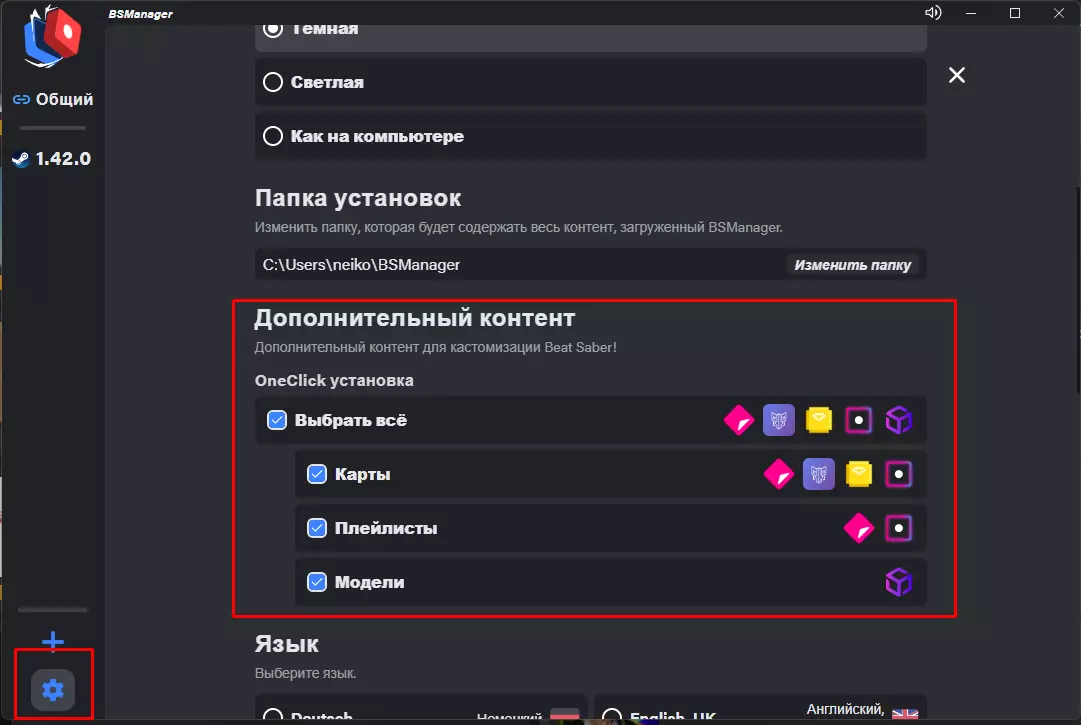Click the blue plus icon in sidebar
The height and width of the screenshot is (725, 1081).
pos(53,642)
